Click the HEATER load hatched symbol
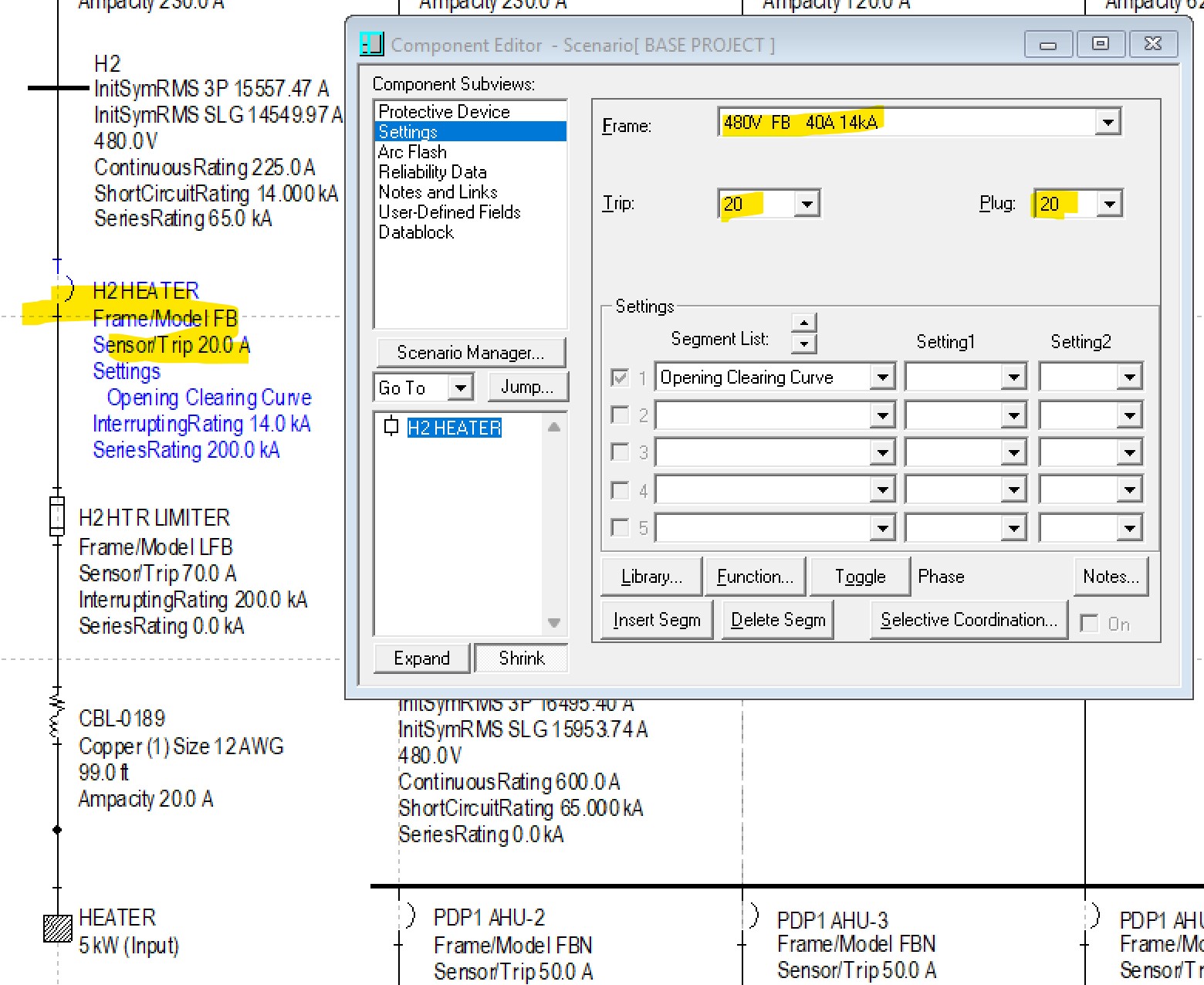This screenshot has width=1204, height=985. click(57, 927)
